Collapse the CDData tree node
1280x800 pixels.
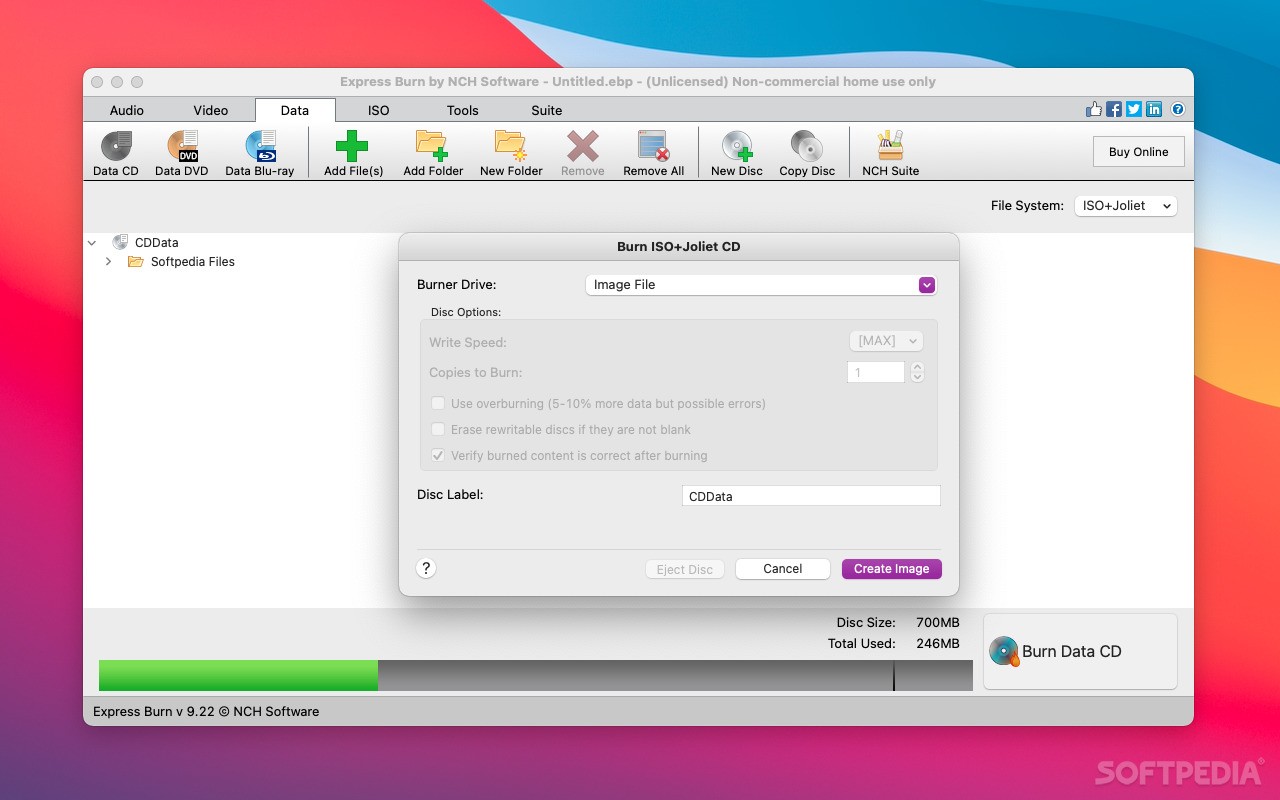click(x=92, y=243)
